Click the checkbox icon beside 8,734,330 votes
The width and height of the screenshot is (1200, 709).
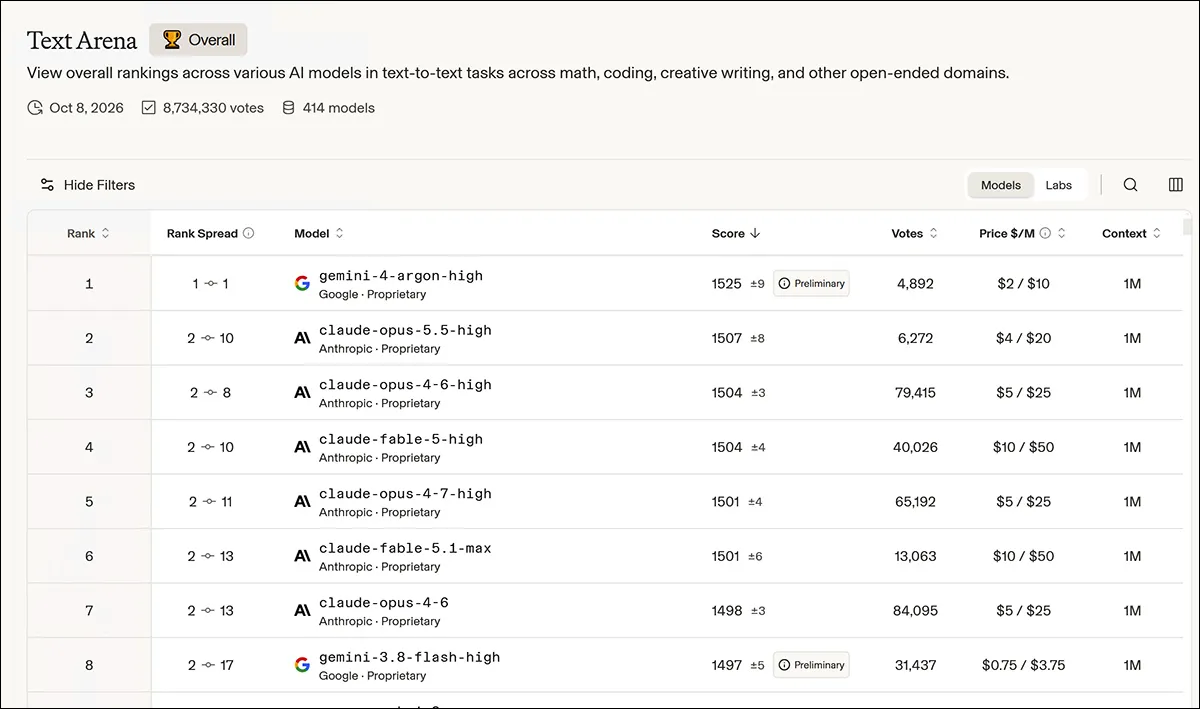[148, 108]
